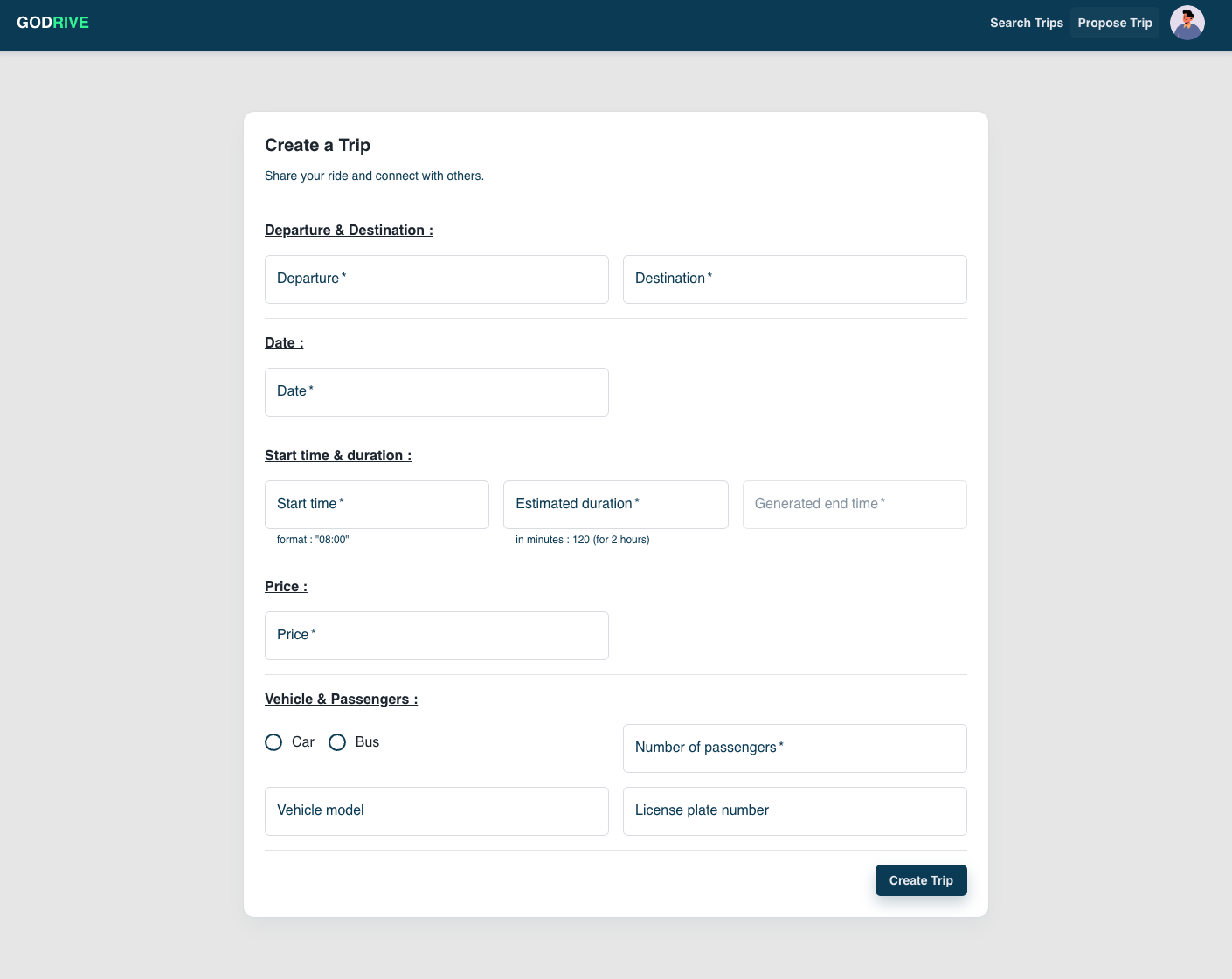This screenshot has width=1232, height=979.
Task: Click the Start time field
Action: pos(377,505)
